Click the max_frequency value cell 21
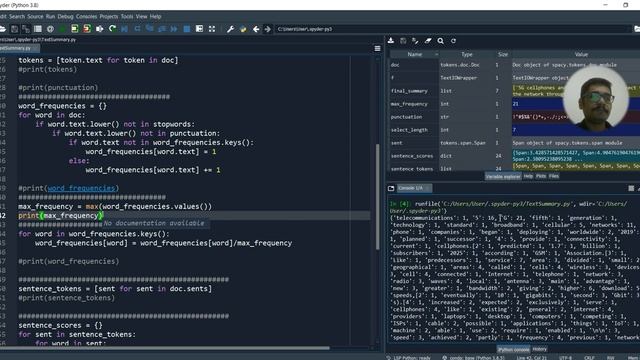 537,104
